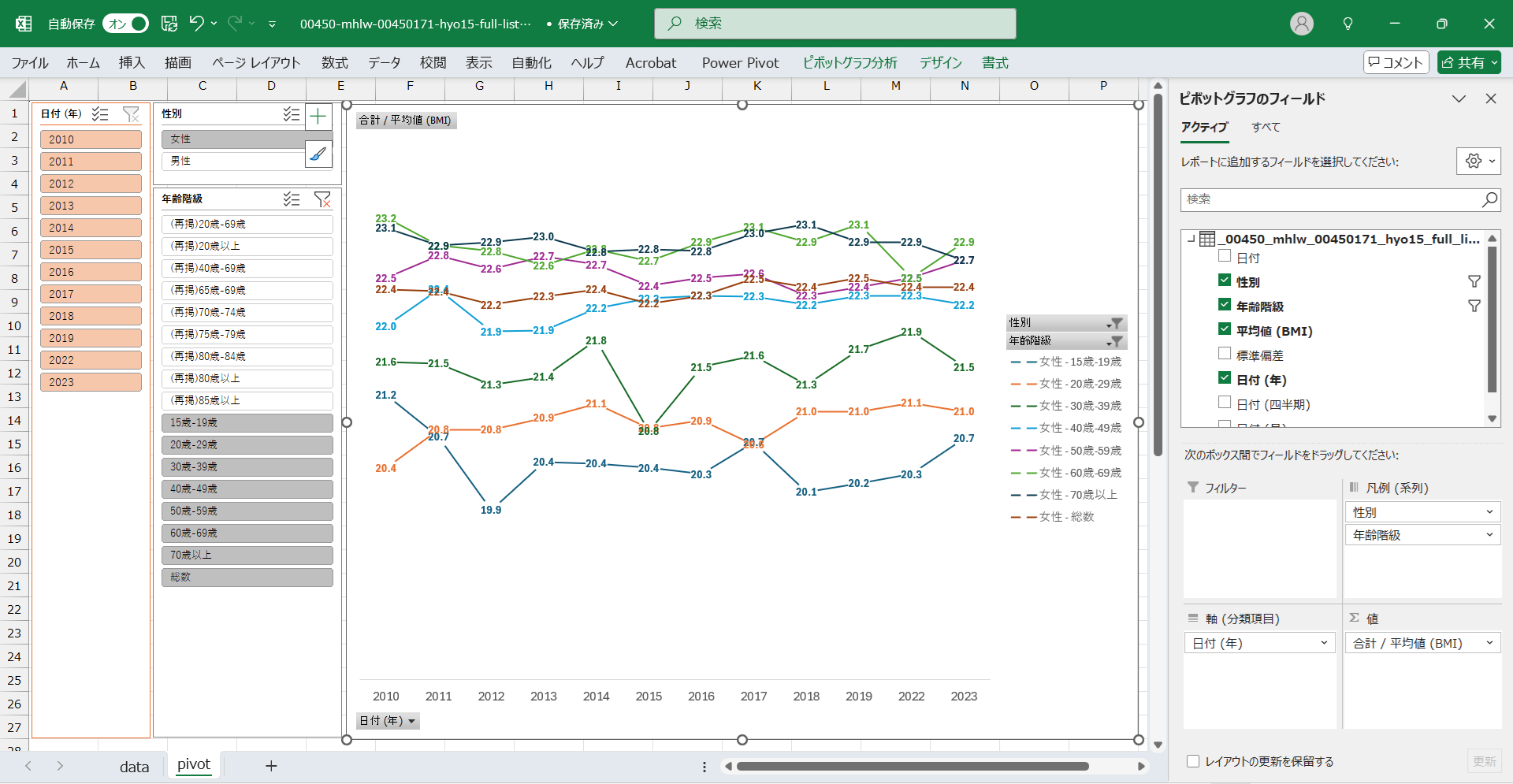Click the lightbulb help icon
This screenshot has width=1513, height=784.
pyautogui.click(x=1348, y=24)
